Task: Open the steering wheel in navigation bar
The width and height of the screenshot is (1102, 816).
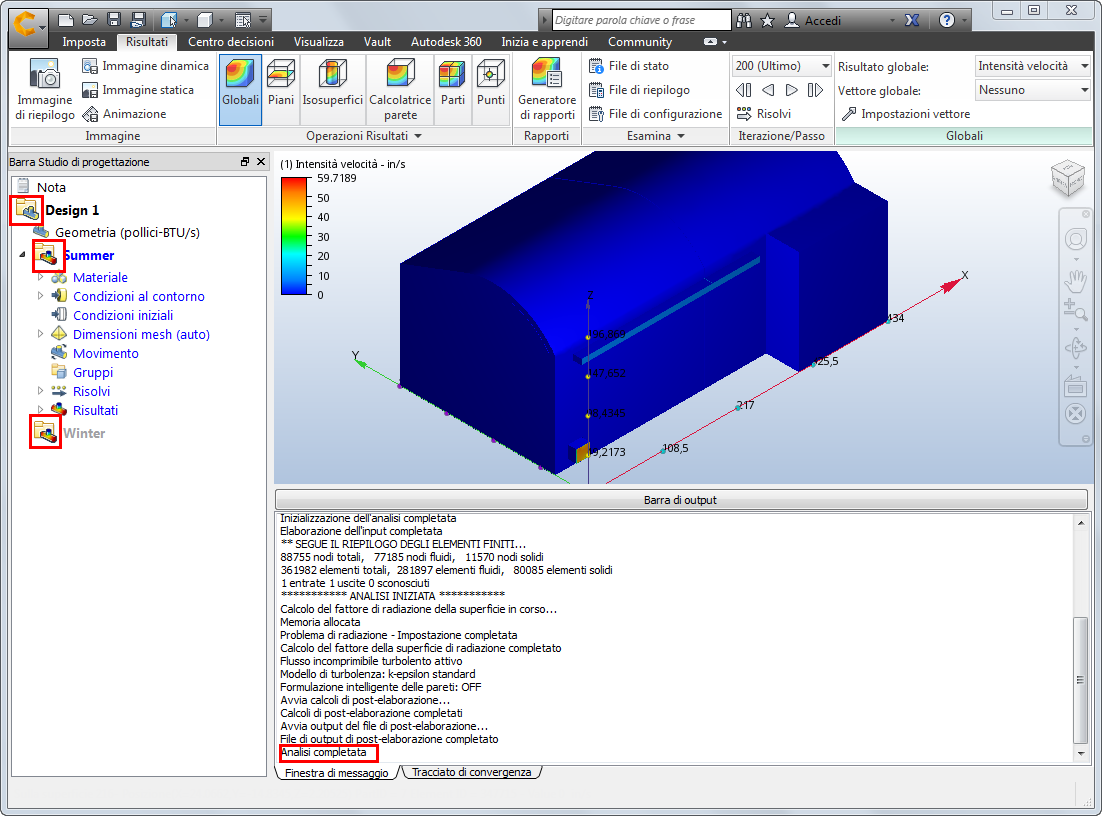Action: 1075,240
